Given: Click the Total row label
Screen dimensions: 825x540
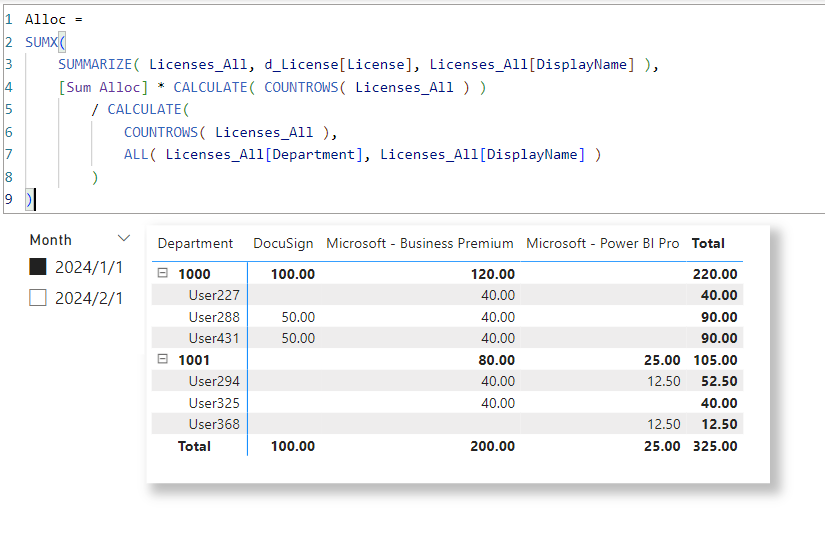Looking at the screenshot, I should coord(194,446).
